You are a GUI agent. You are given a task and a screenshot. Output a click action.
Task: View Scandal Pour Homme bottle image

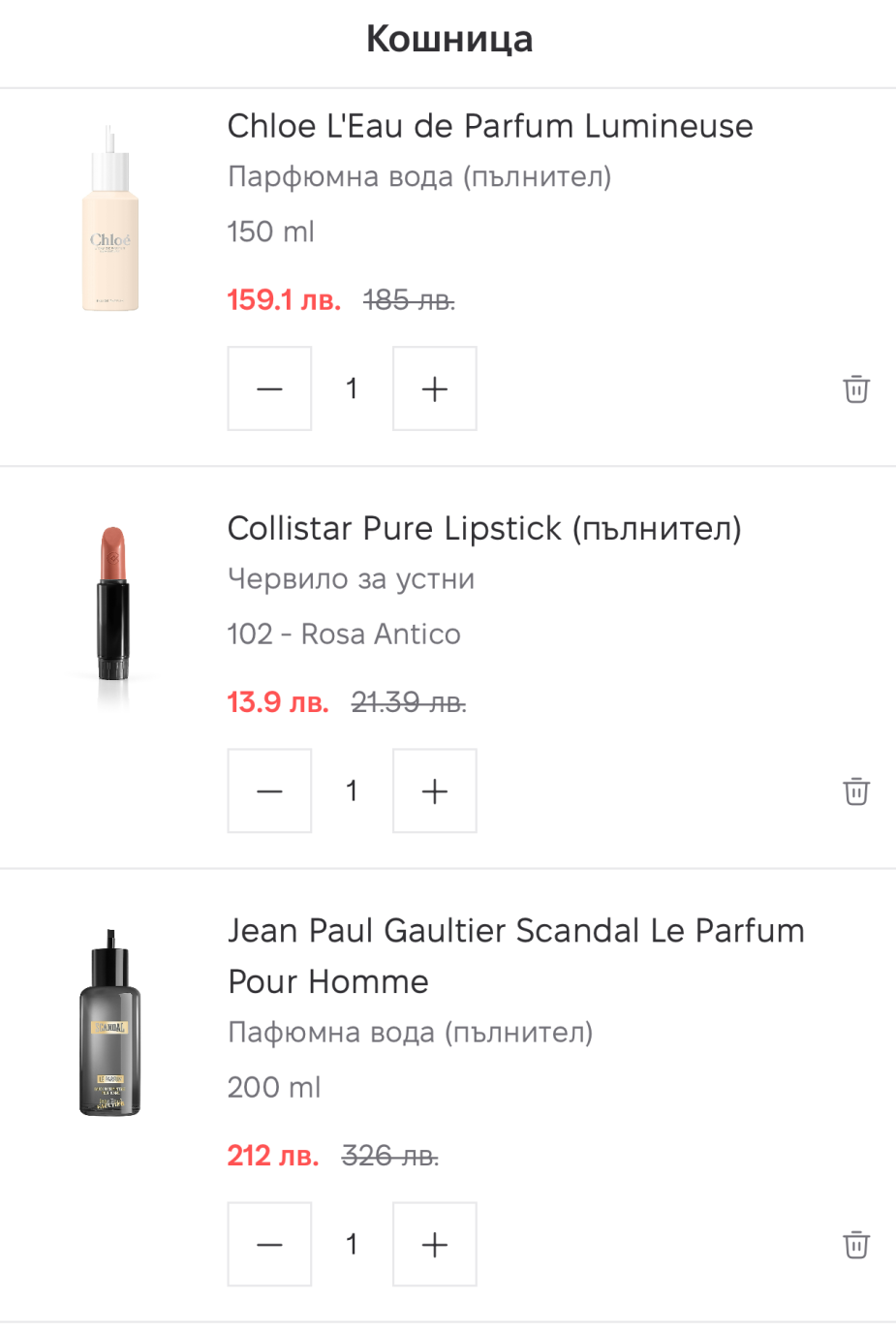[110, 1023]
